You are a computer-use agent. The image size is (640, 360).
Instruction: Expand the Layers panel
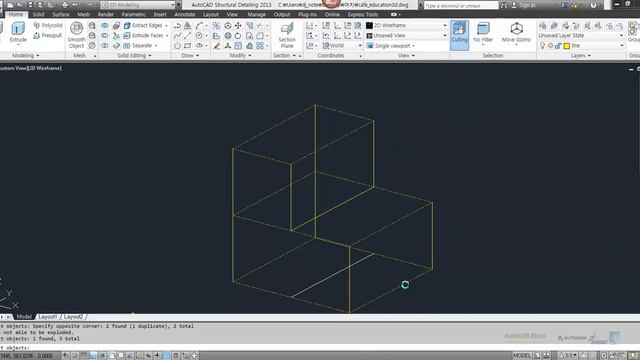coord(581,56)
